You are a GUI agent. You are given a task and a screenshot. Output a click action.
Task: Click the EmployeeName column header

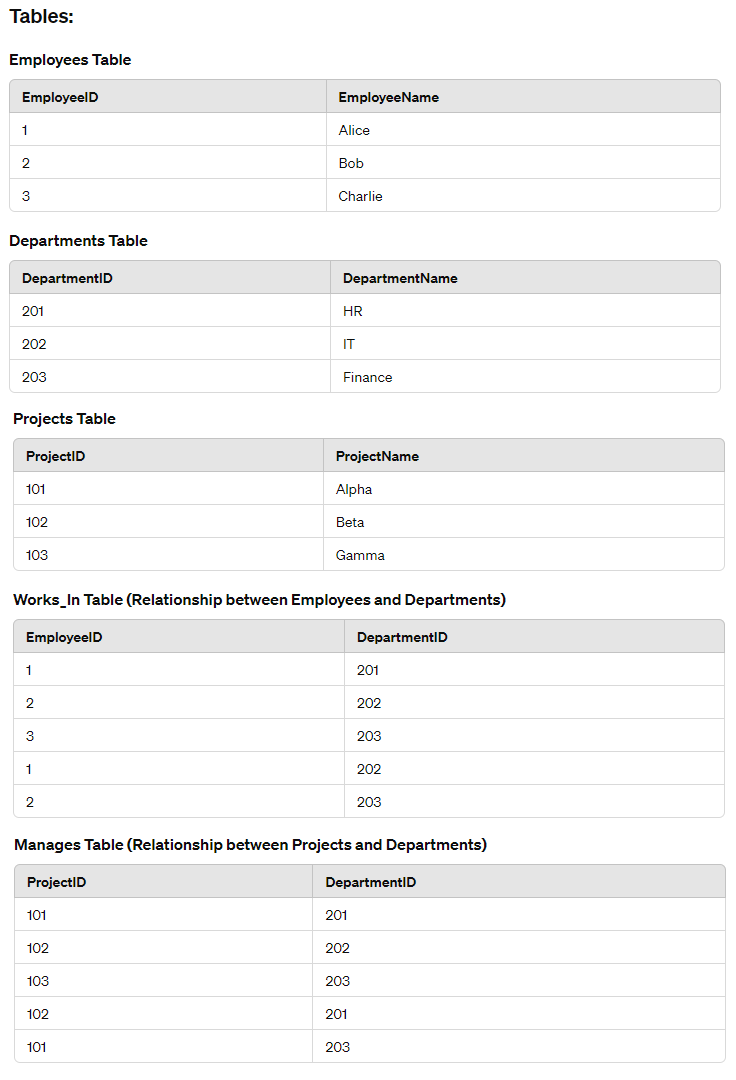click(x=388, y=97)
